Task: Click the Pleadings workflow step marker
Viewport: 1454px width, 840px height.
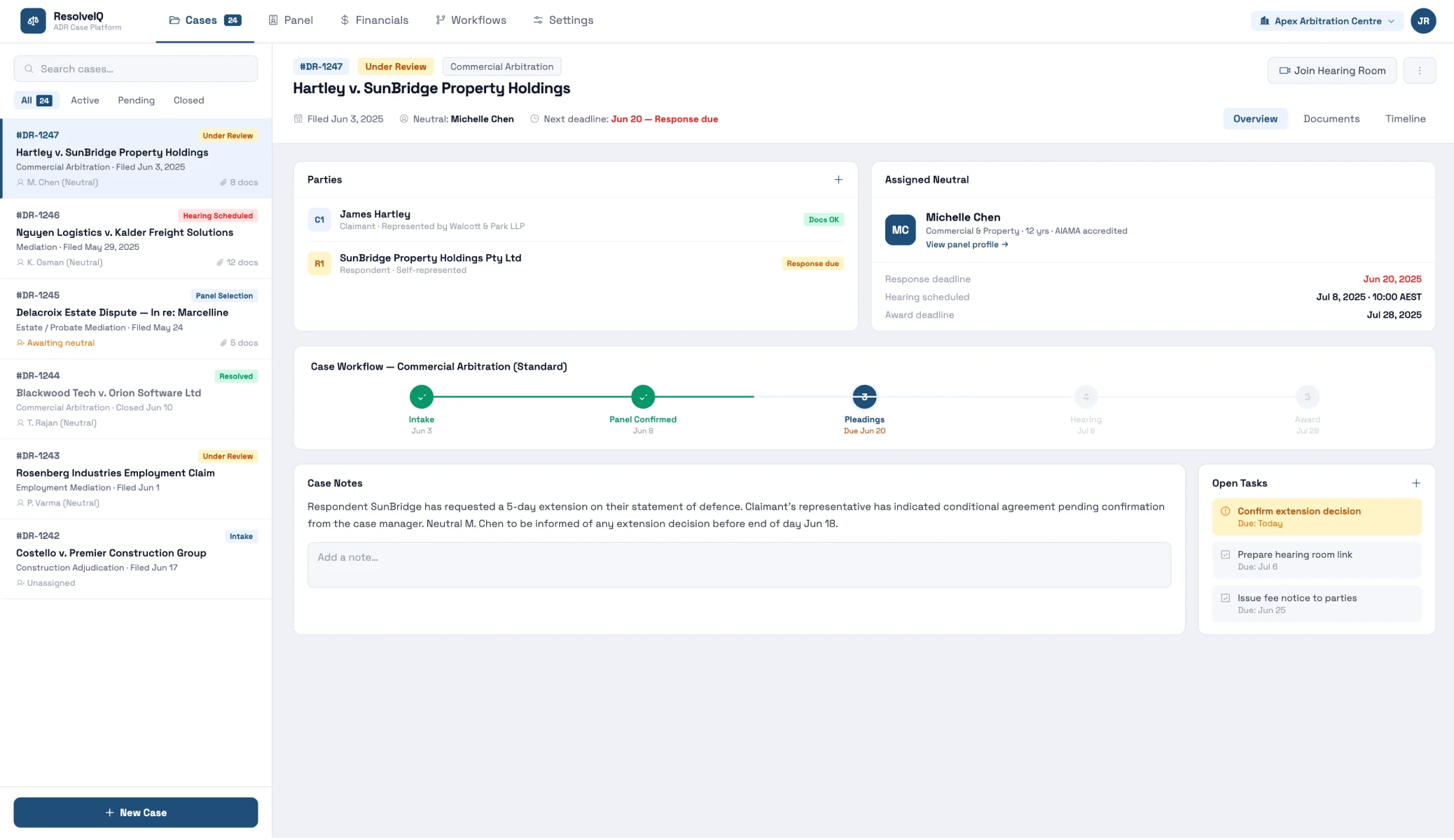Action: [864, 397]
